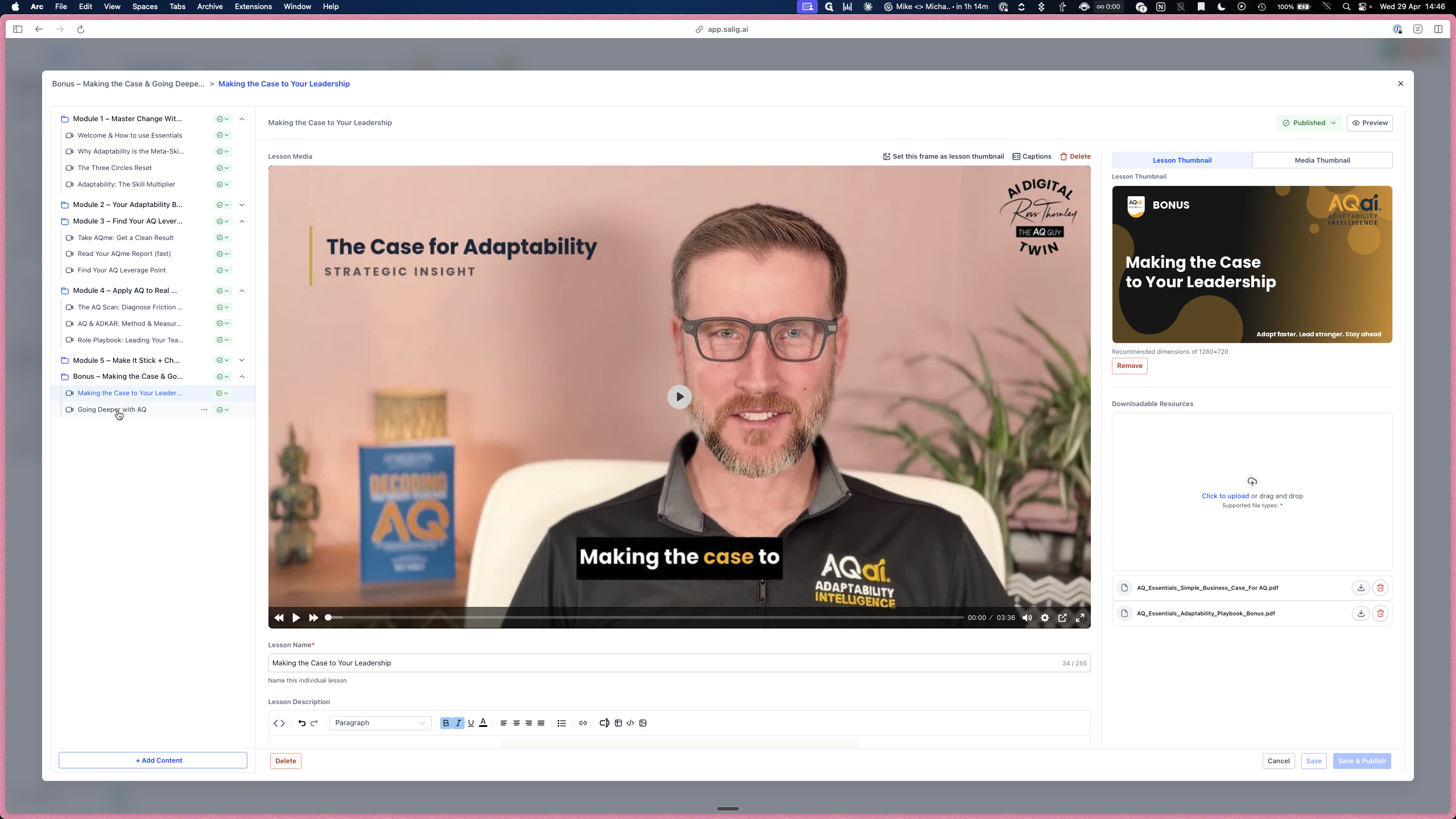Click the video progress scrubber handle
Image resolution: width=1456 pixels, height=819 pixels.
coord(328,618)
